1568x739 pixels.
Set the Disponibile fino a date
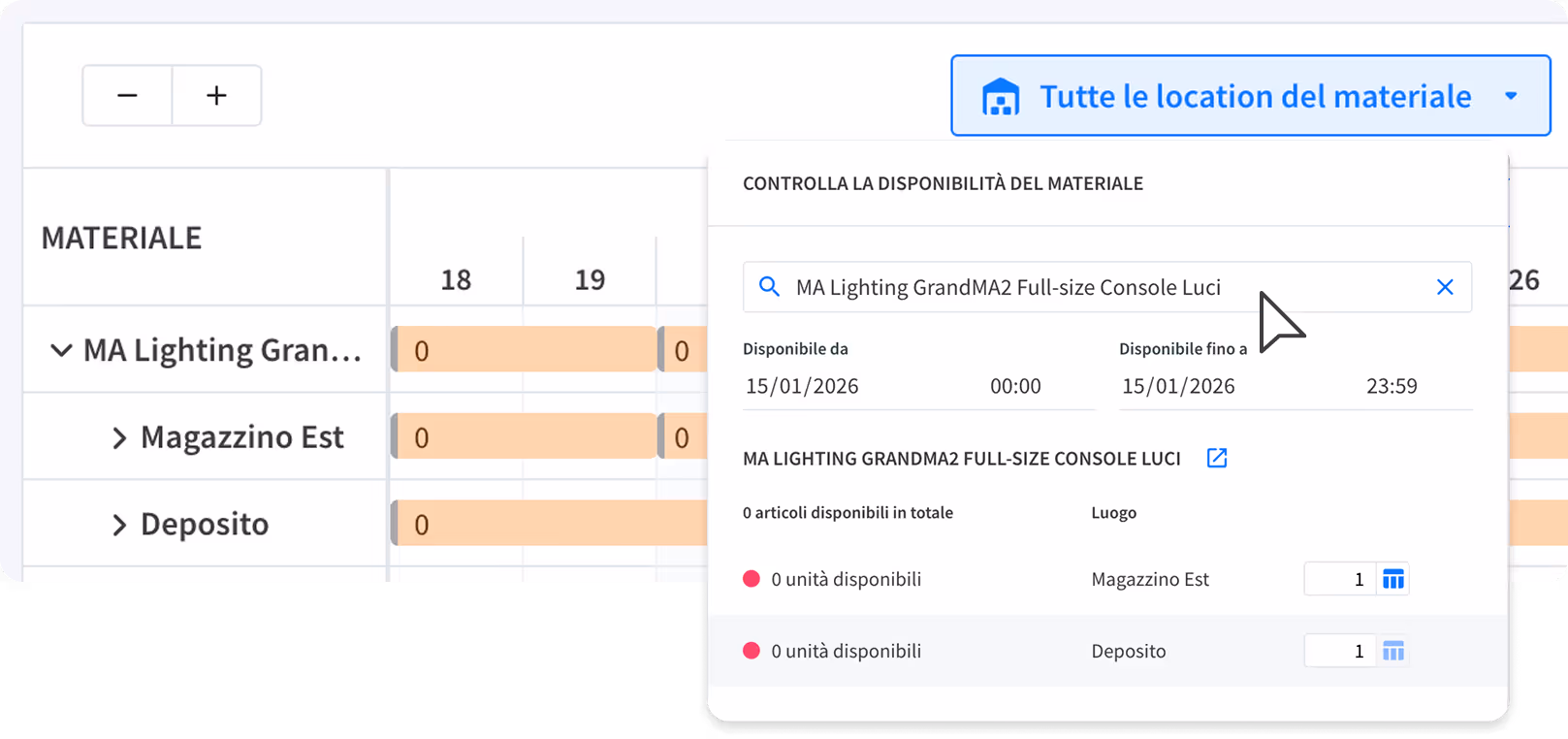1178,386
